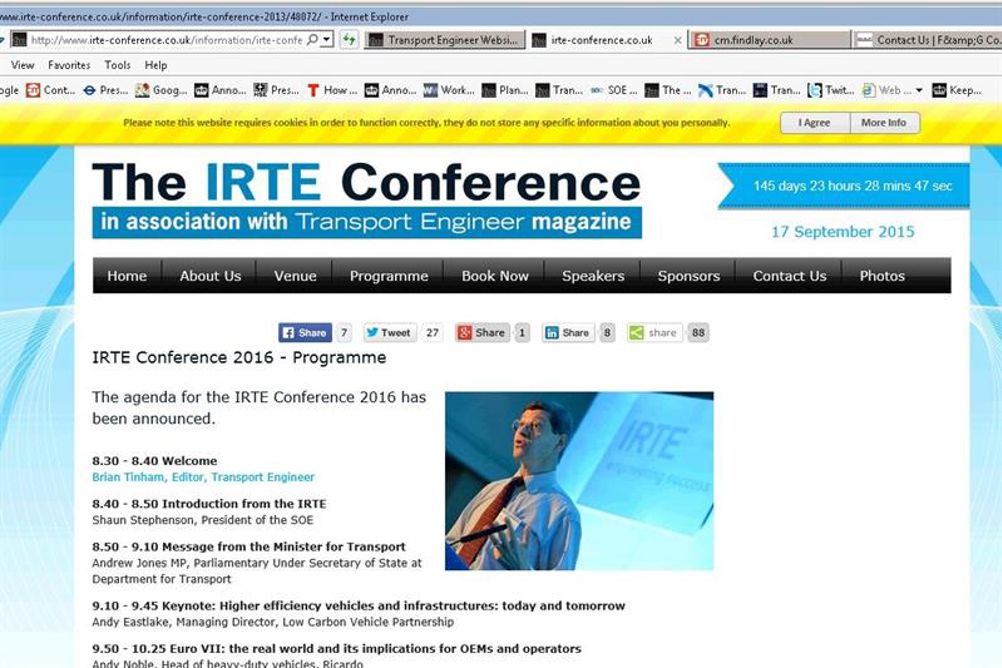Open the Work... Word document bookmark
The height and width of the screenshot is (668, 1002).
449,90
